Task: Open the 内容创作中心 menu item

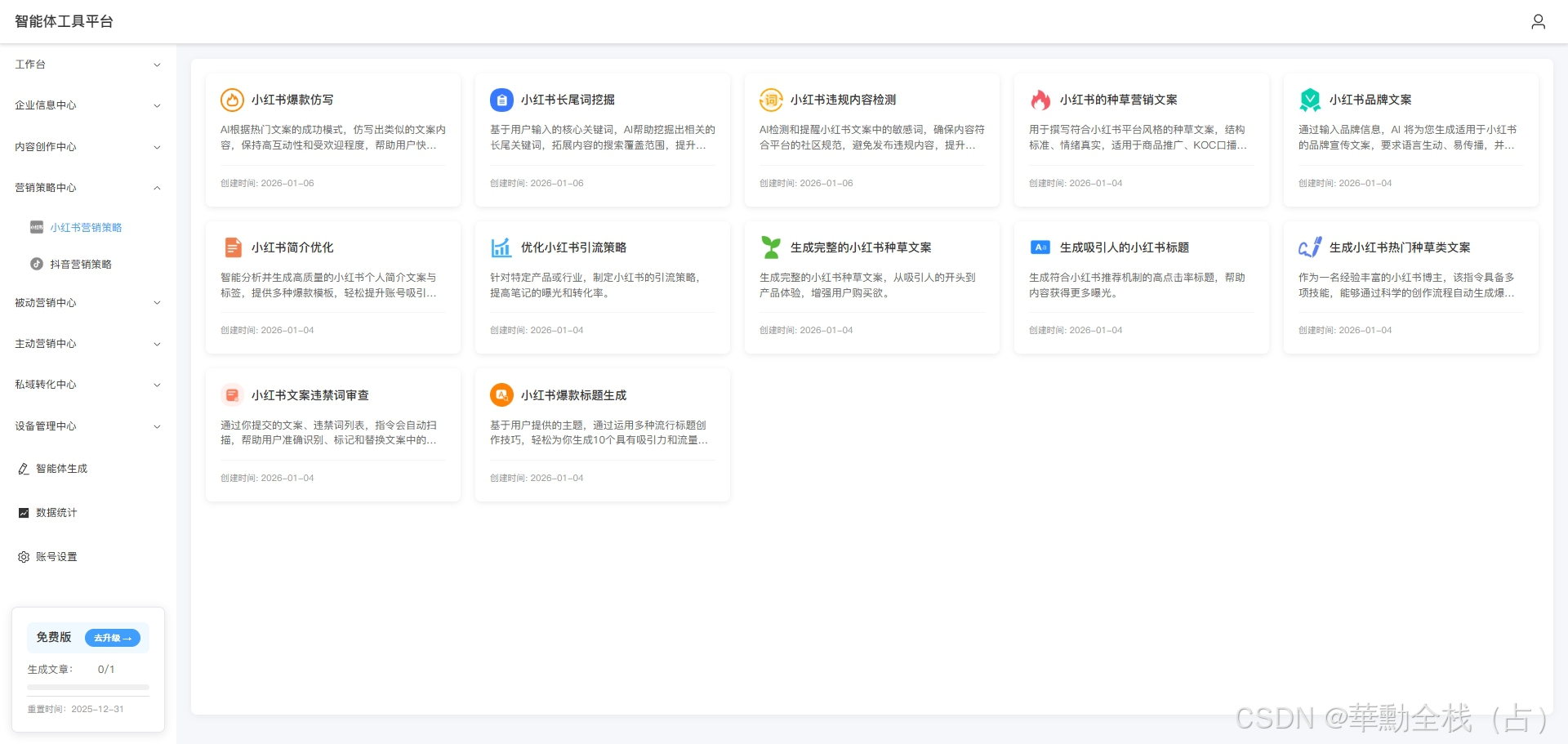Action: click(x=88, y=147)
